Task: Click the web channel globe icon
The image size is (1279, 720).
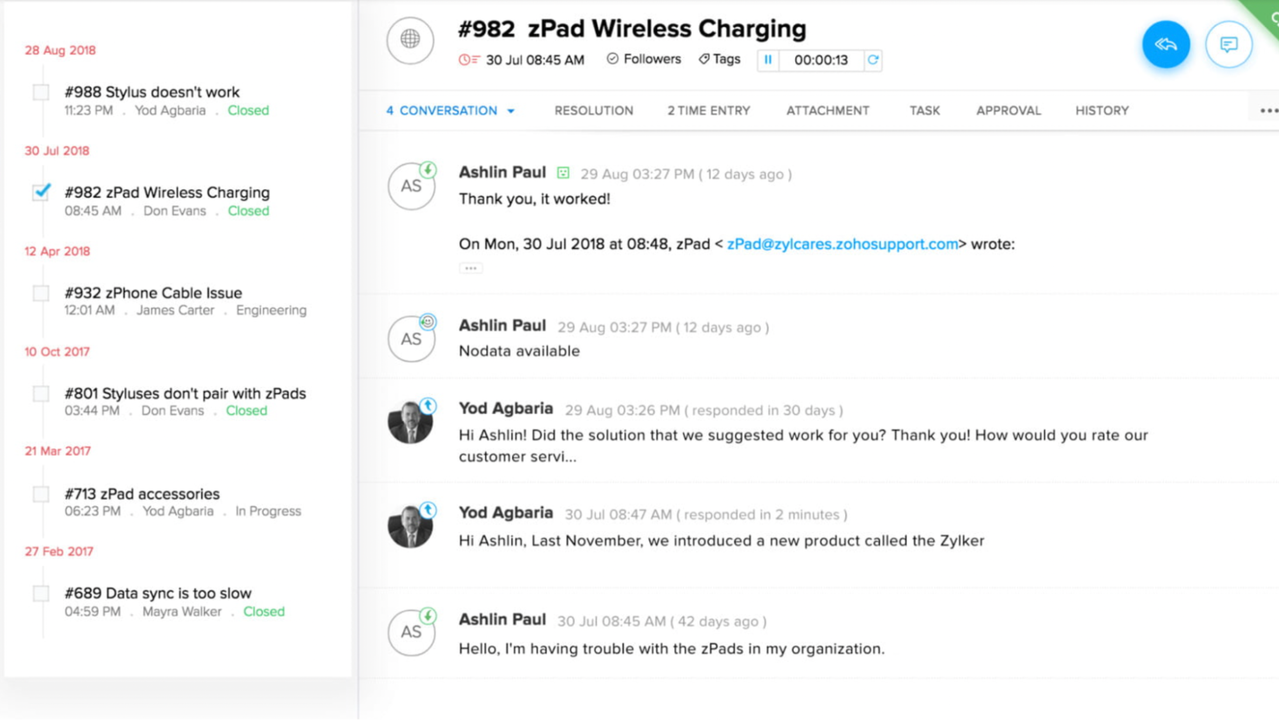Action: click(x=410, y=40)
